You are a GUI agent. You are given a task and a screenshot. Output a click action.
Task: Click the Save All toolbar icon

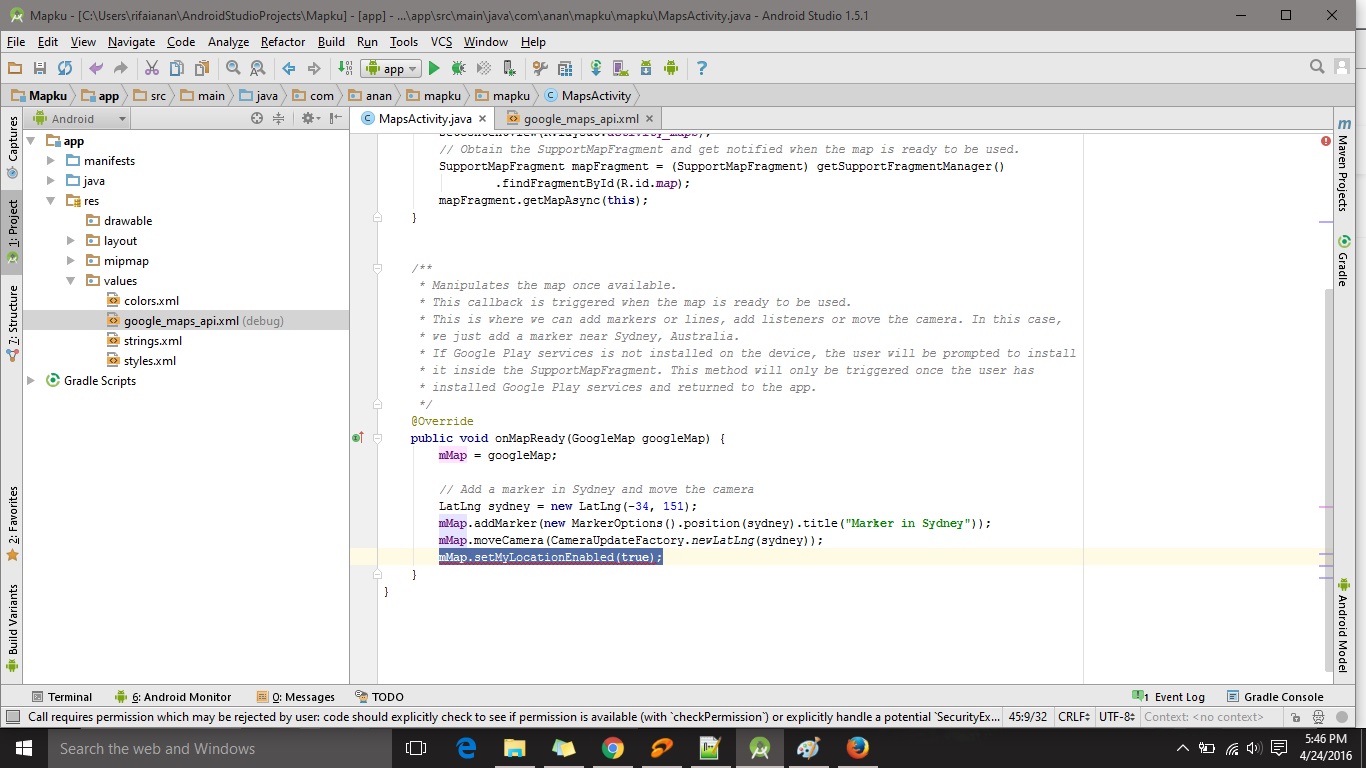click(x=40, y=68)
